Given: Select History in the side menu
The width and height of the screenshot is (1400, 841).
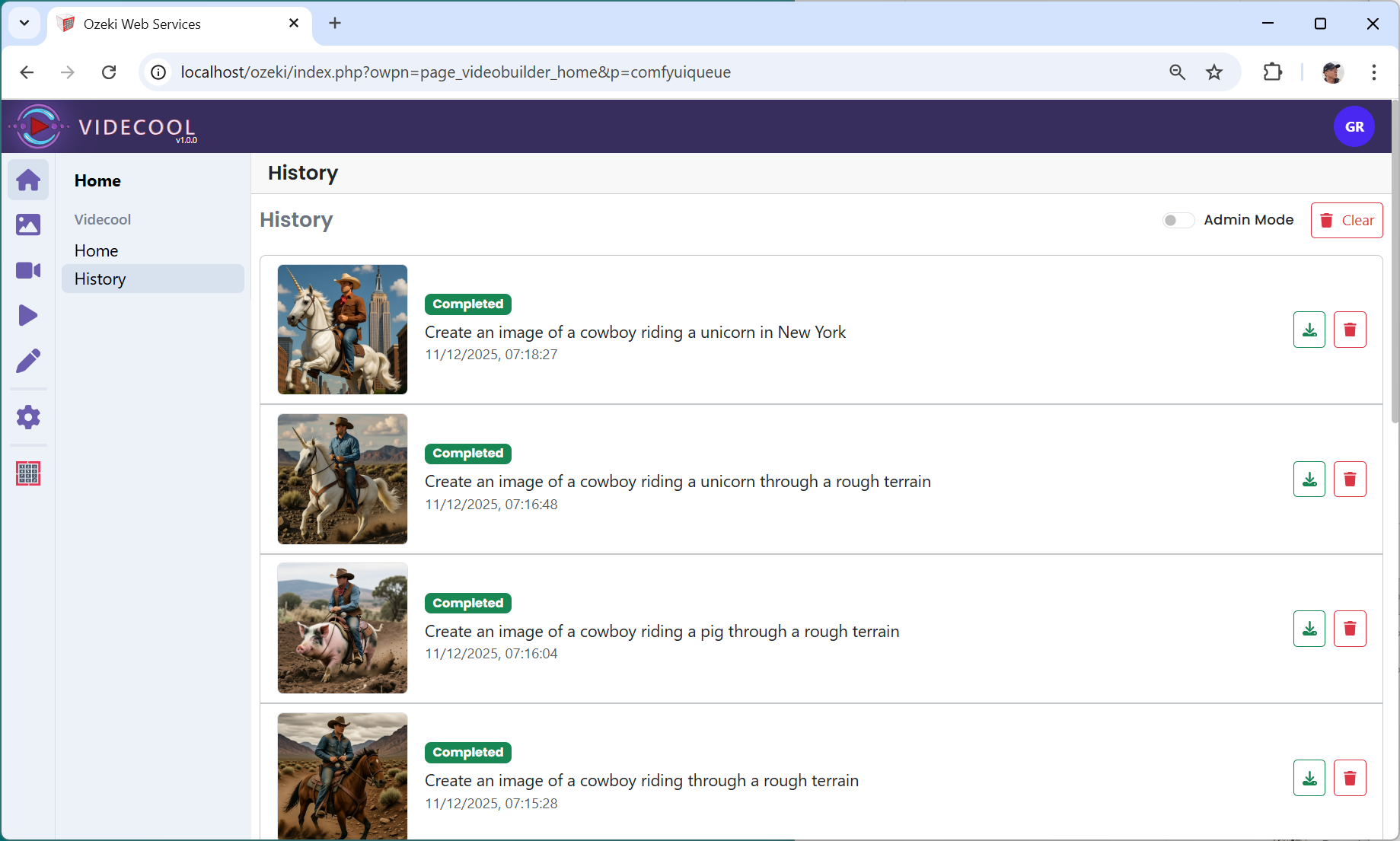Looking at the screenshot, I should [100, 279].
